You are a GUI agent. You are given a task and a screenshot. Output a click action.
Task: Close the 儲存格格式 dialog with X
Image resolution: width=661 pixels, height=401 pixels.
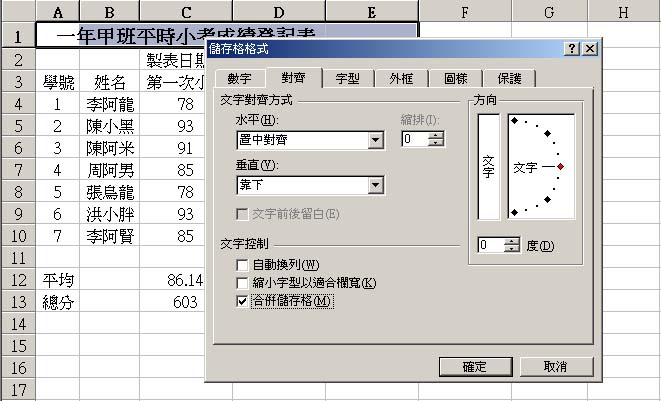590,49
